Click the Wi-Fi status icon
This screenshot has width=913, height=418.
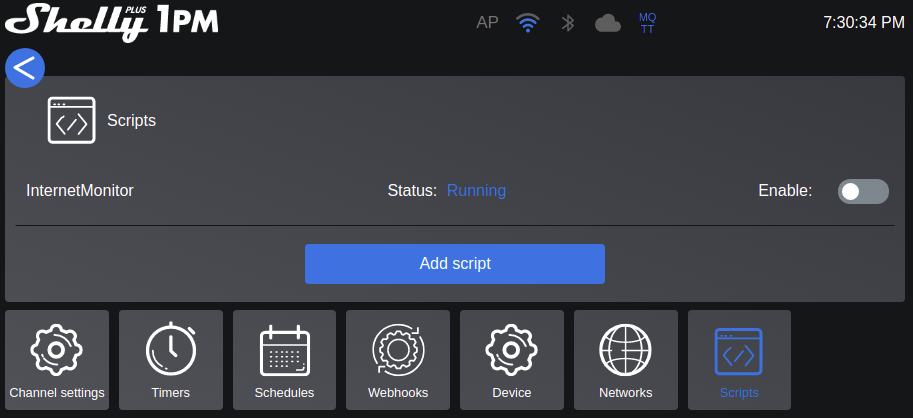pyautogui.click(x=528, y=23)
